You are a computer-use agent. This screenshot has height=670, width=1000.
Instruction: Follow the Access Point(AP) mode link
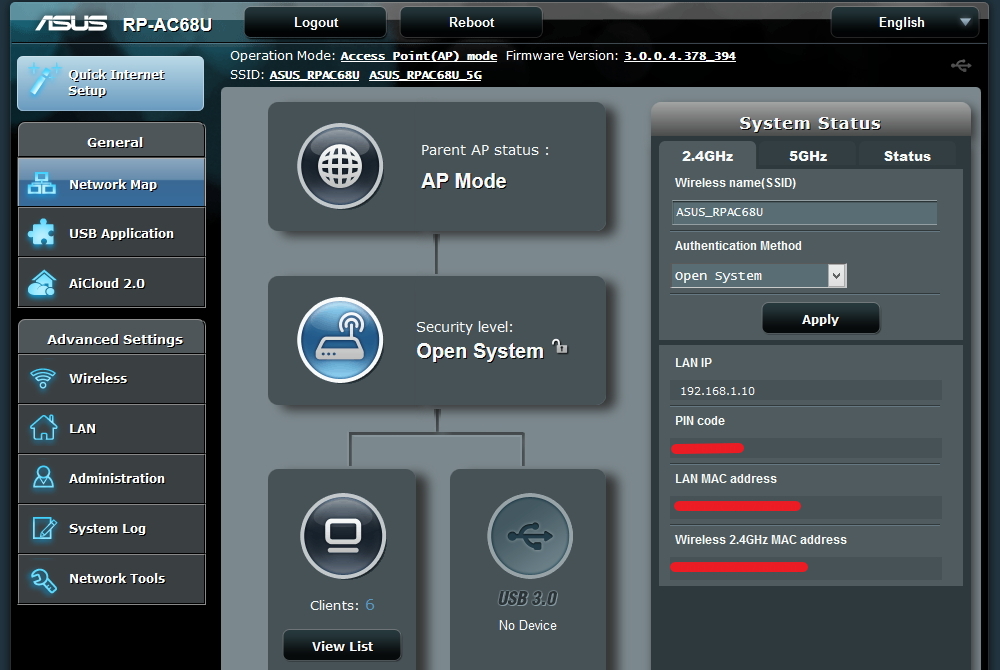tap(418, 56)
